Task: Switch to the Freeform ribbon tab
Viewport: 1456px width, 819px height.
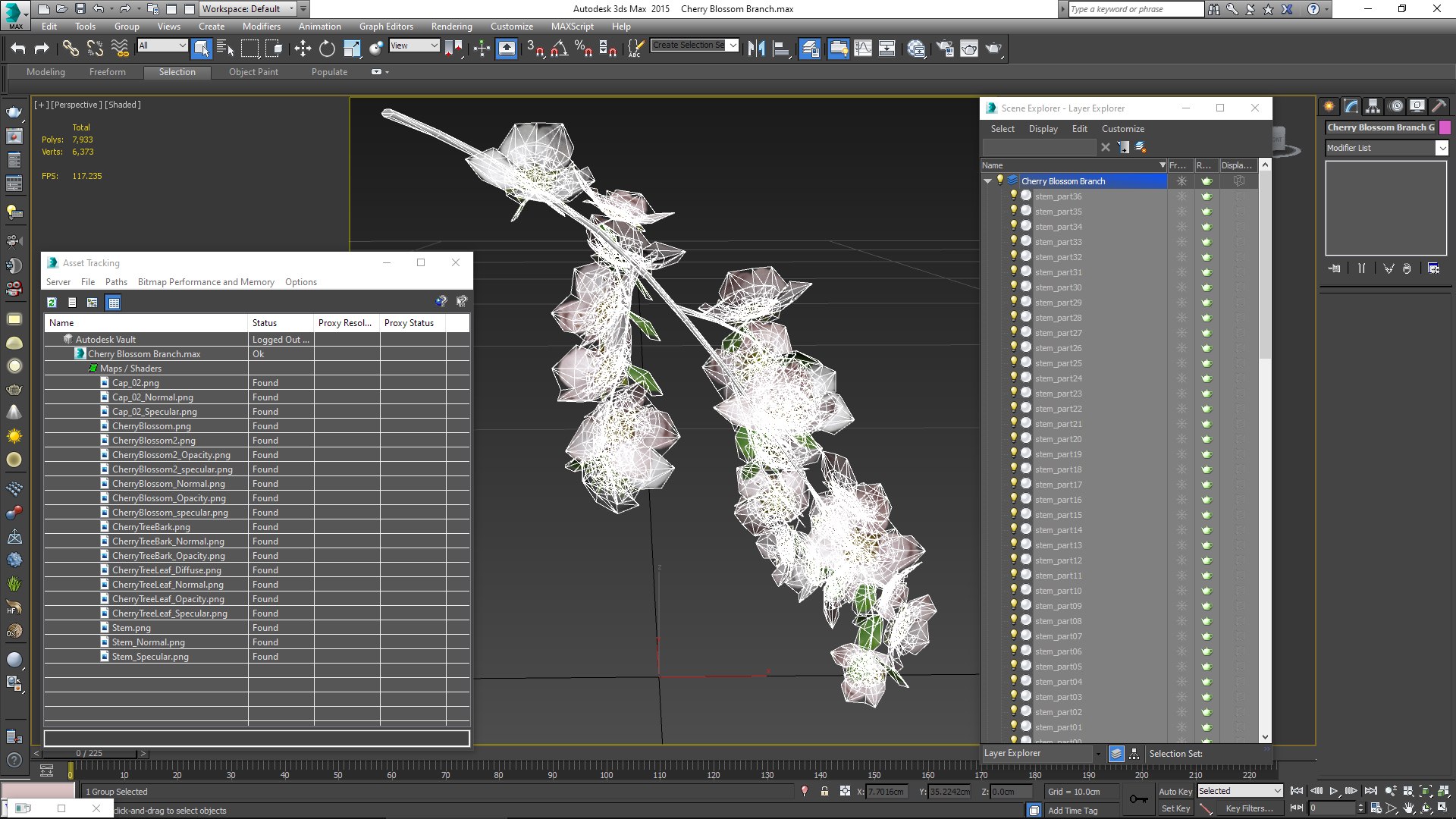Action: pyautogui.click(x=107, y=72)
